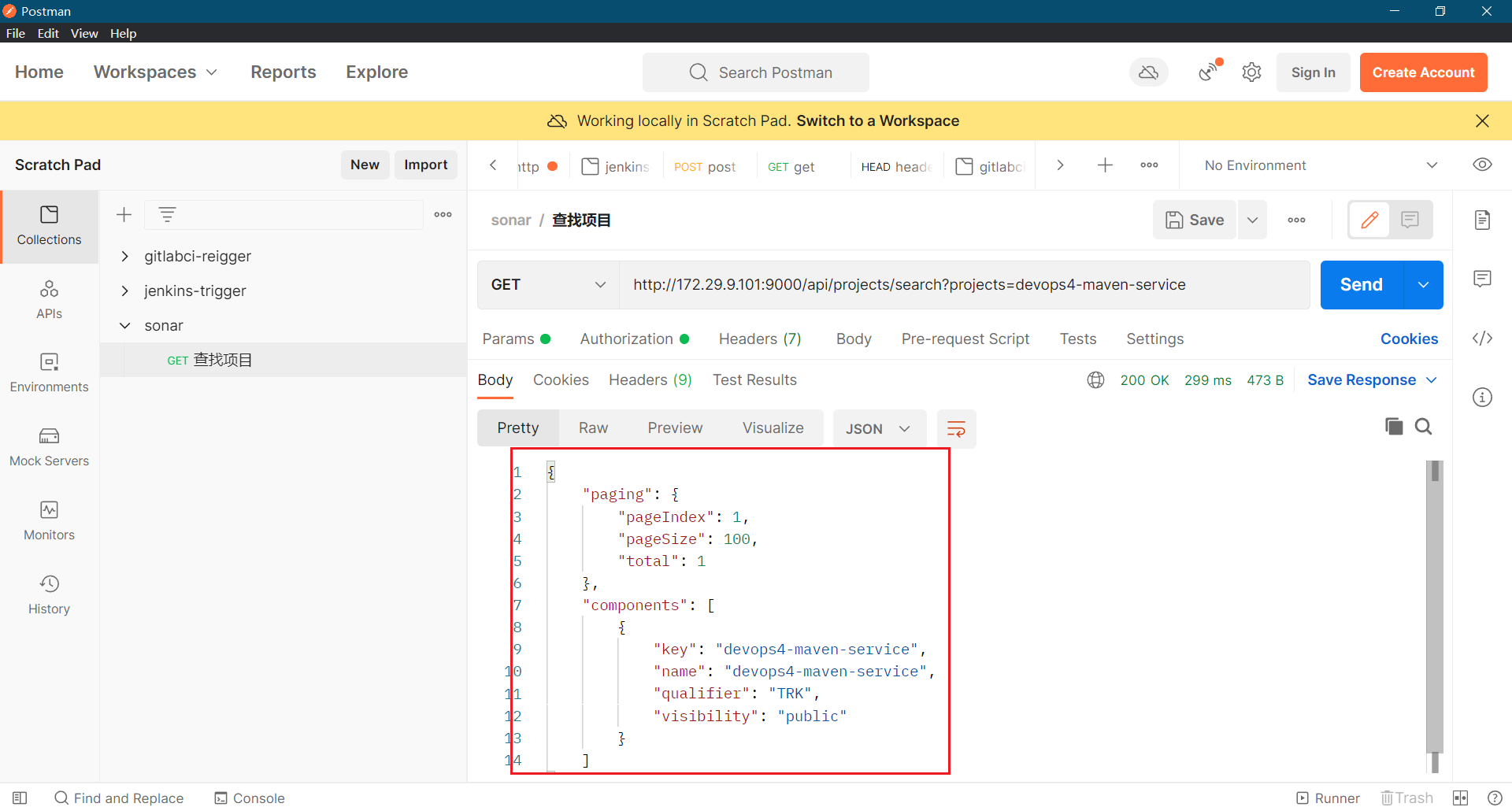Switch to the Authorization tab

635,339
